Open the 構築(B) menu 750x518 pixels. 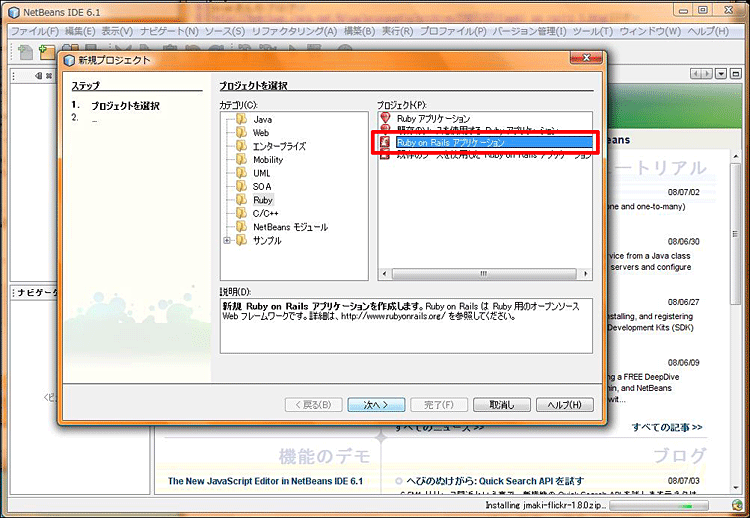pyautogui.click(x=360, y=32)
